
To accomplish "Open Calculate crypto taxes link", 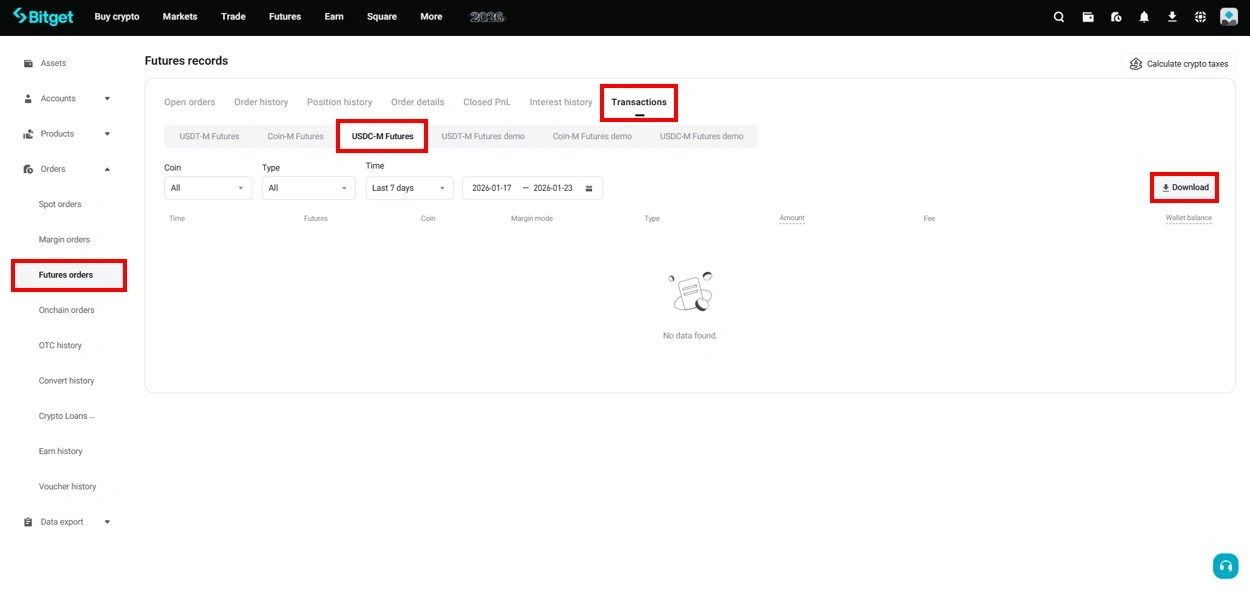I will (x=1178, y=64).
